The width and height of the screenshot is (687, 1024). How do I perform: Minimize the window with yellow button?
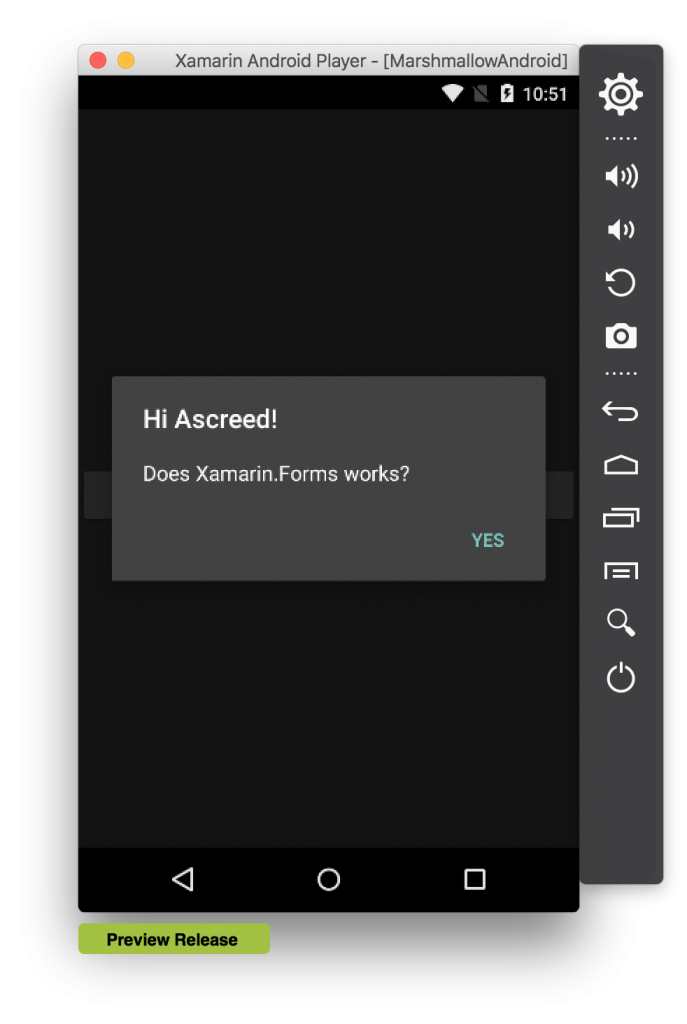pos(125,60)
